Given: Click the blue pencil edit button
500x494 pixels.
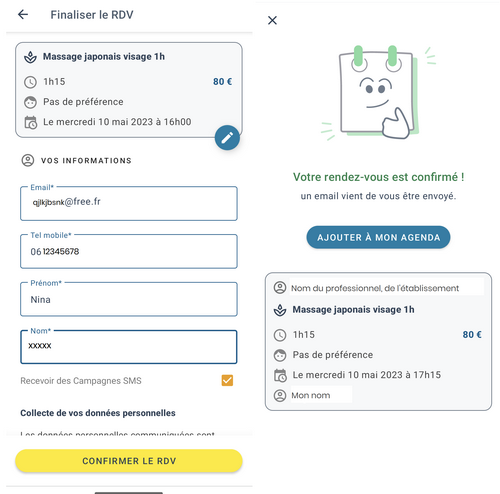Looking at the screenshot, I should (227, 138).
